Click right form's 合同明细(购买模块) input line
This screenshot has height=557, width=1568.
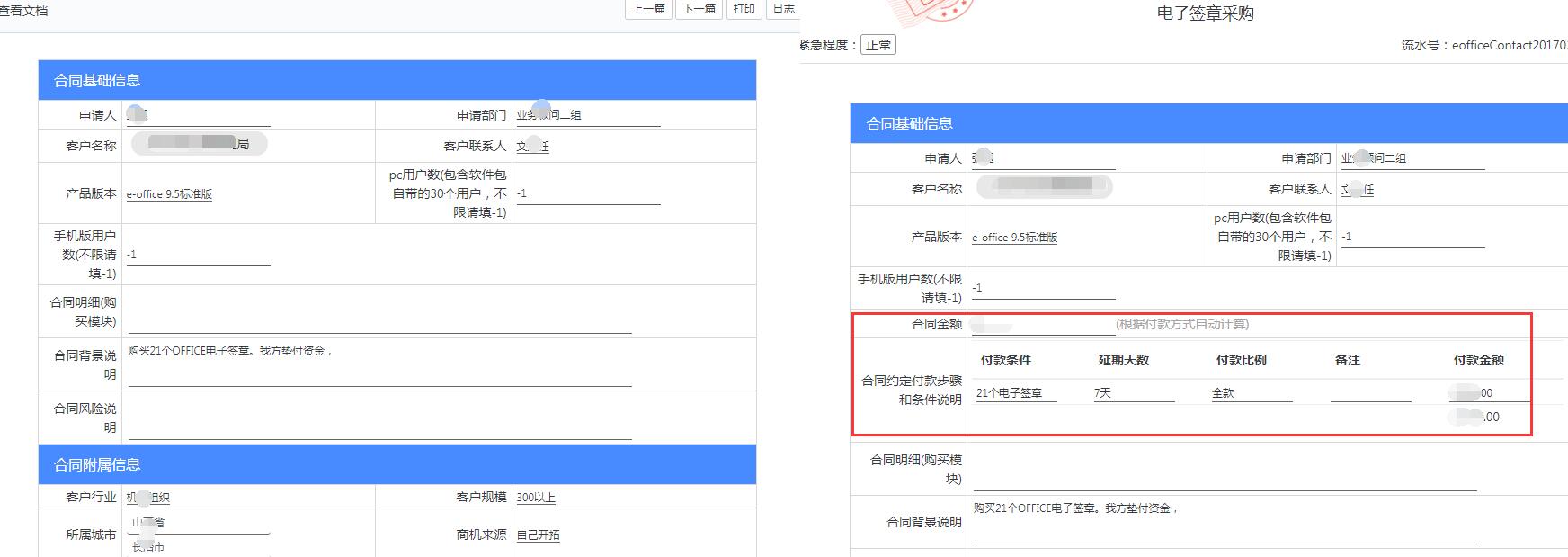pos(1224,481)
